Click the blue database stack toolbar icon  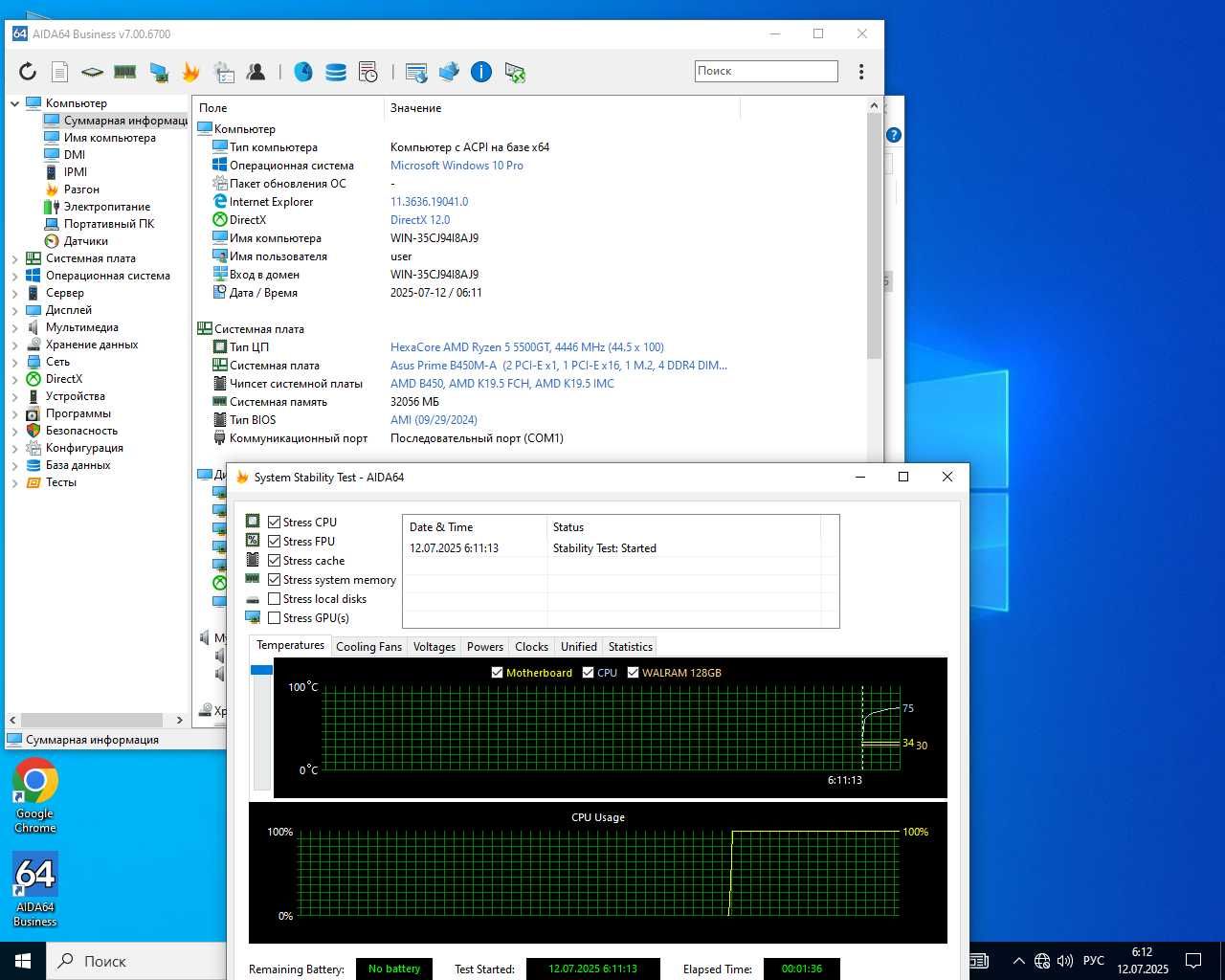tap(336, 72)
